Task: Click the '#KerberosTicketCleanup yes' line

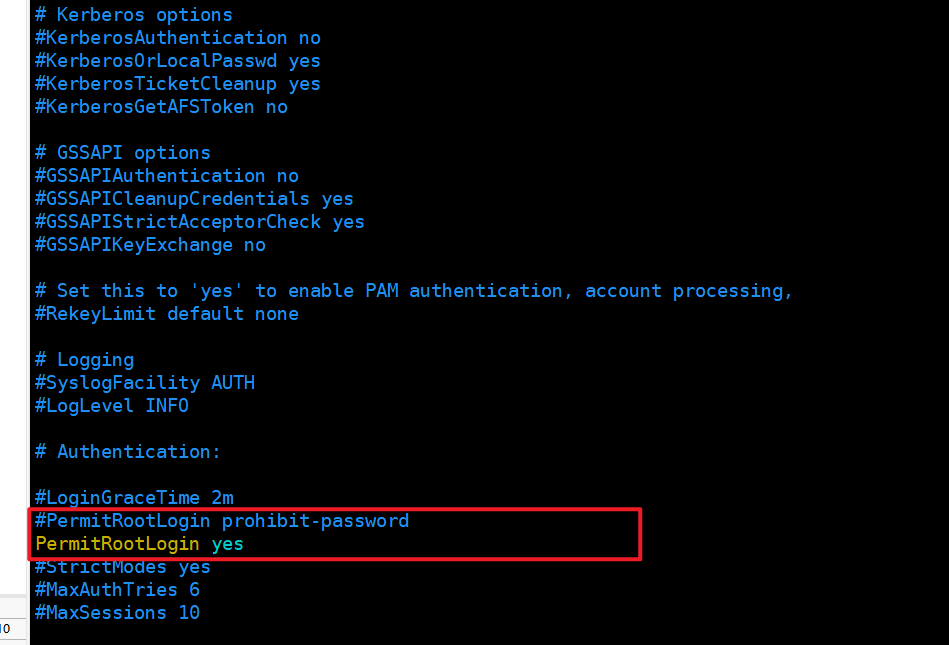Action: click(178, 84)
